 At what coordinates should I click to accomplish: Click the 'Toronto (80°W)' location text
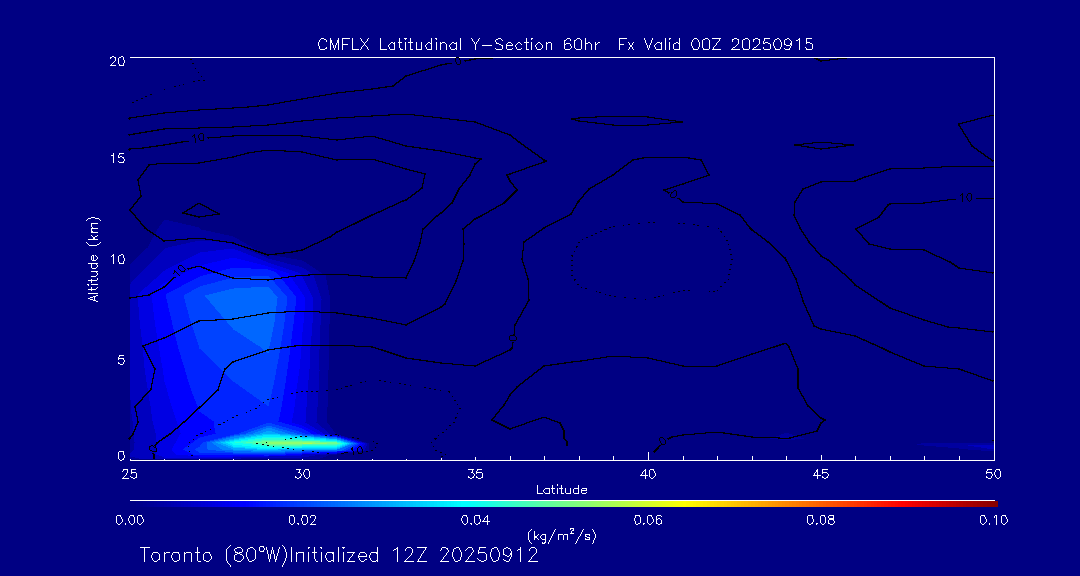pos(206,555)
